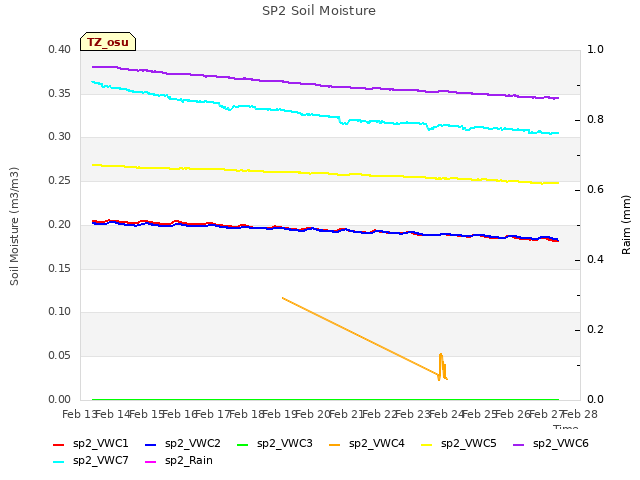The height and width of the screenshot is (480, 640).
Task: Click the Feb 13 date tick label
Action: pyautogui.click(x=80, y=415)
